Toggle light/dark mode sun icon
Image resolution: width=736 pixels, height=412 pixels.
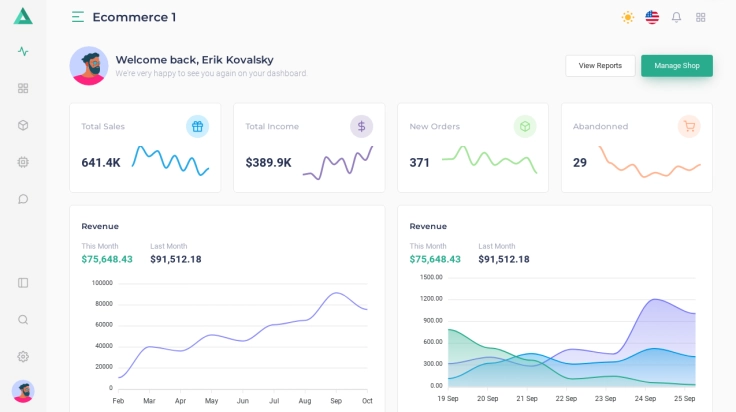[x=627, y=17]
